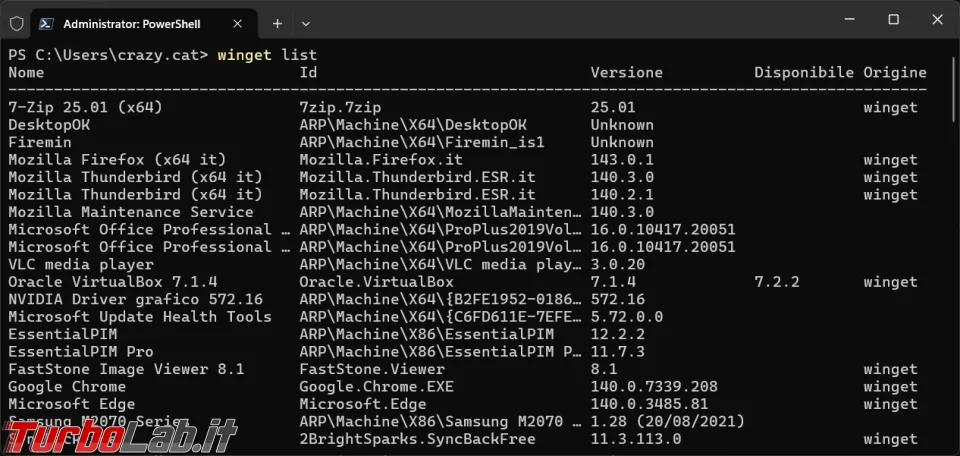Open a new tab with the plus button
Image resolution: width=960 pixels, height=456 pixels.
(x=277, y=22)
